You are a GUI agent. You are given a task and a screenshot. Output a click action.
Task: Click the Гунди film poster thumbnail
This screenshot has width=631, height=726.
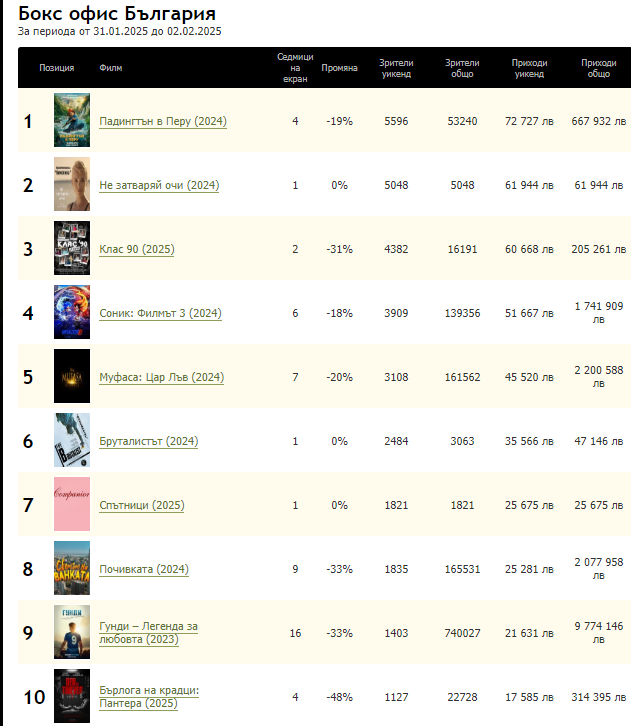[x=72, y=633]
